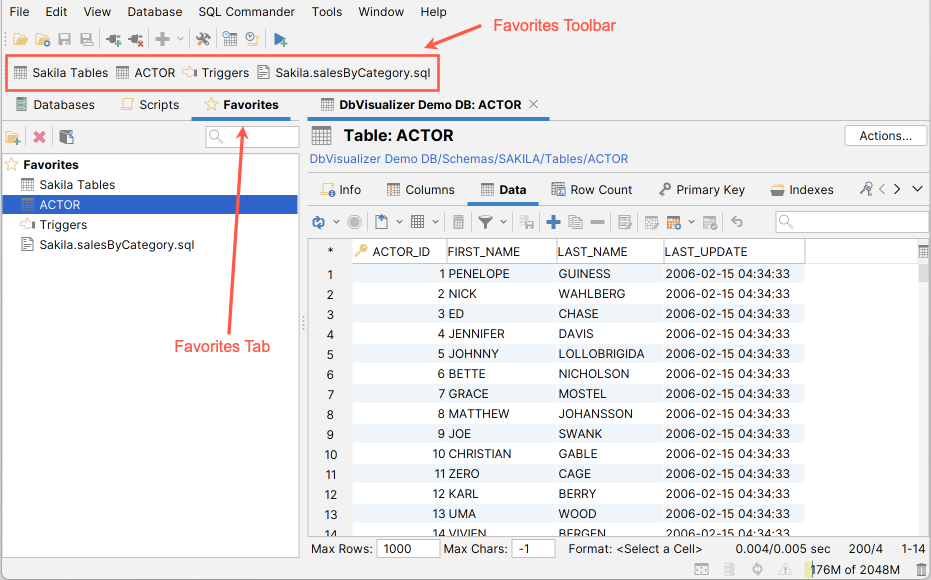931x580 pixels.
Task: Open dropdown beside reload icon
Action: (335, 221)
